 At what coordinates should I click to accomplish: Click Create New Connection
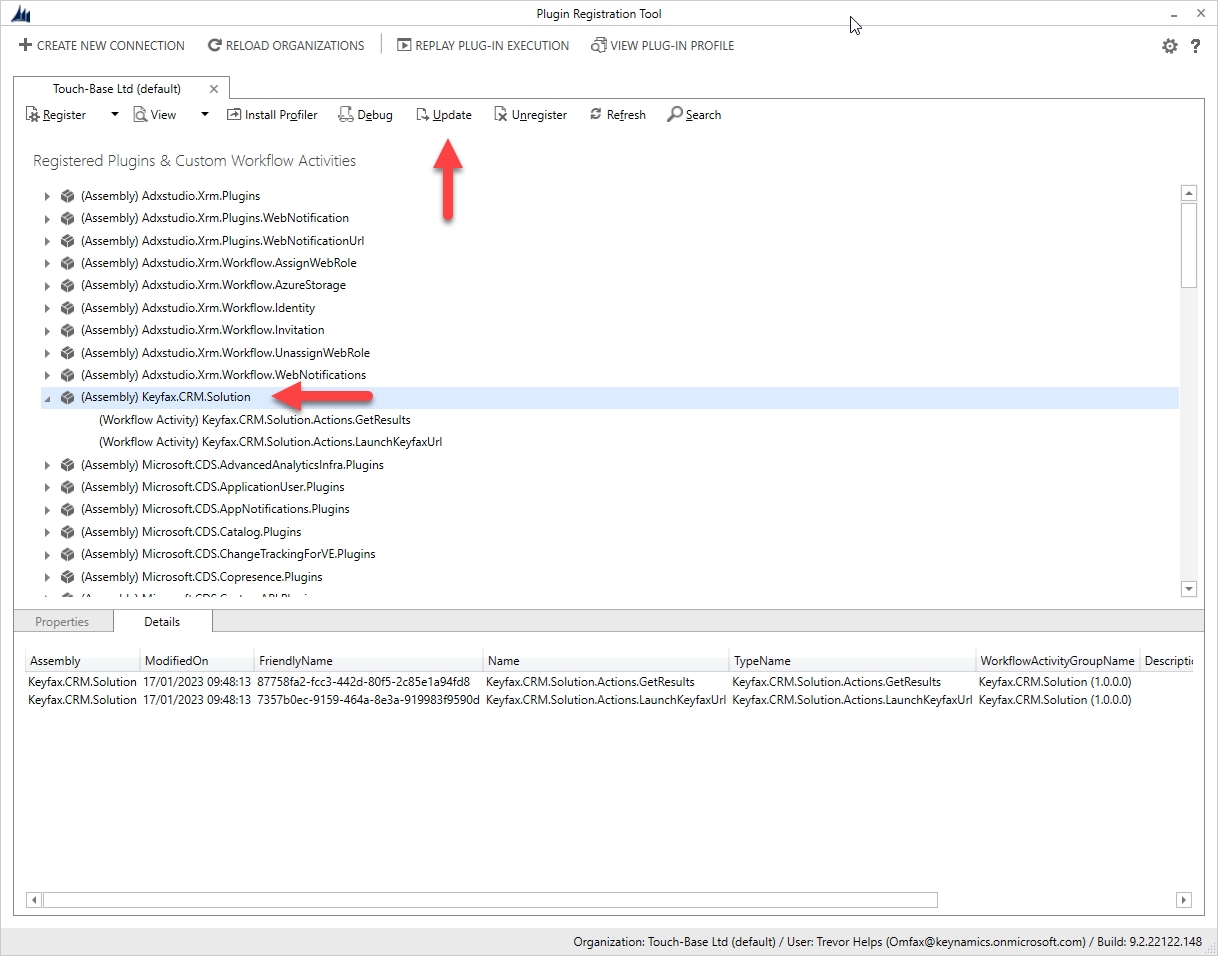point(101,46)
